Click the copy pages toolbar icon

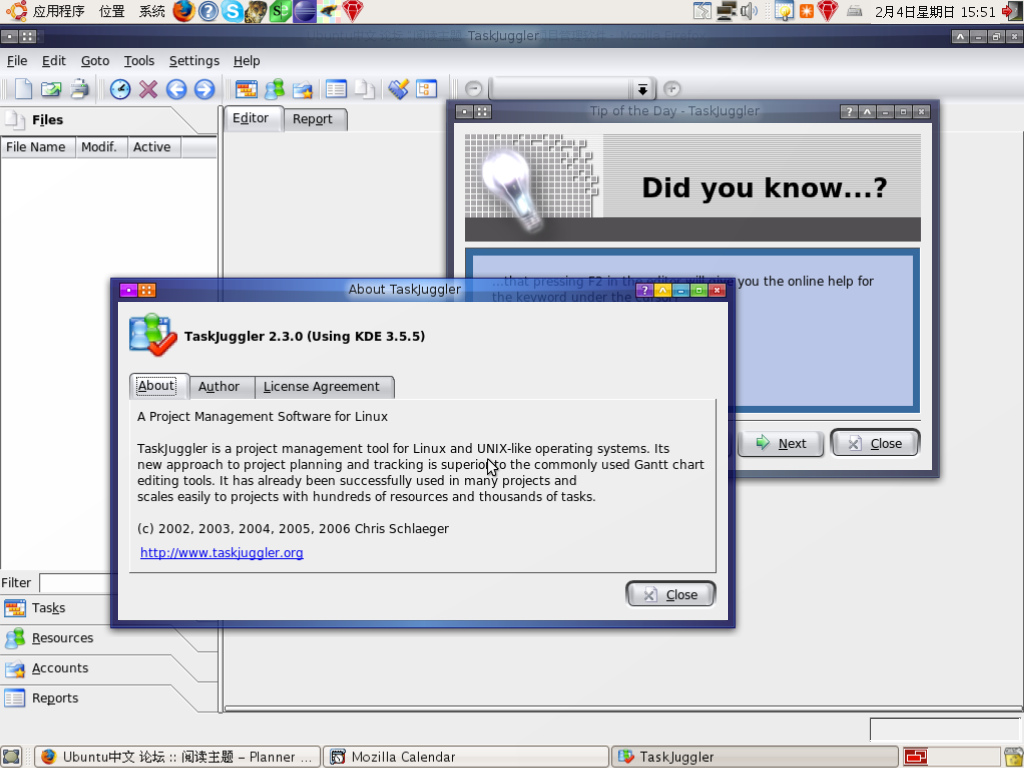coord(364,89)
